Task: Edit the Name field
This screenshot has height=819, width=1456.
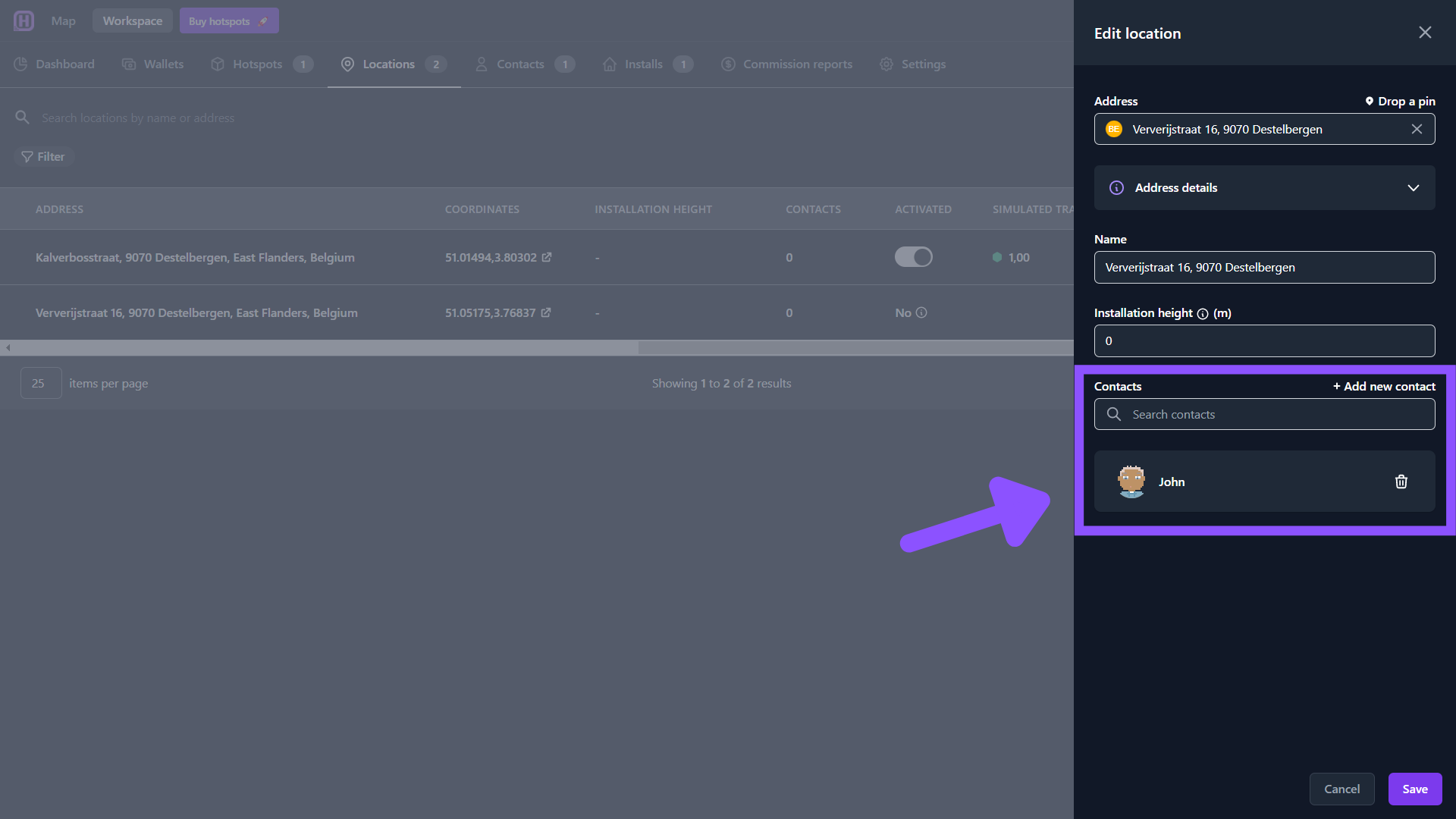Action: point(1265,268)
